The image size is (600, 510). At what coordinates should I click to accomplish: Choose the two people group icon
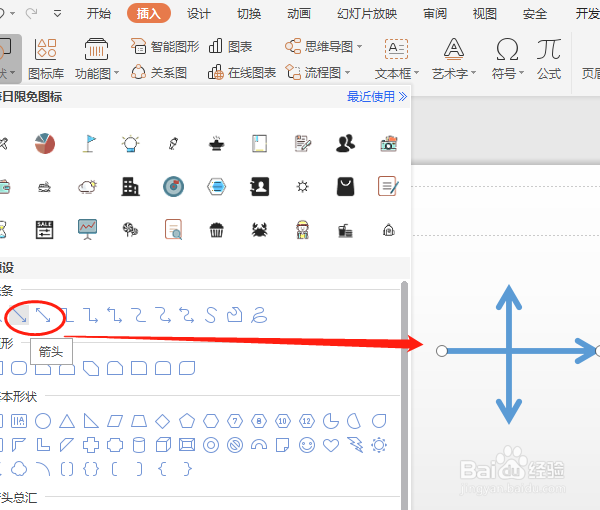pyautogui.click(x=345, y=143)
